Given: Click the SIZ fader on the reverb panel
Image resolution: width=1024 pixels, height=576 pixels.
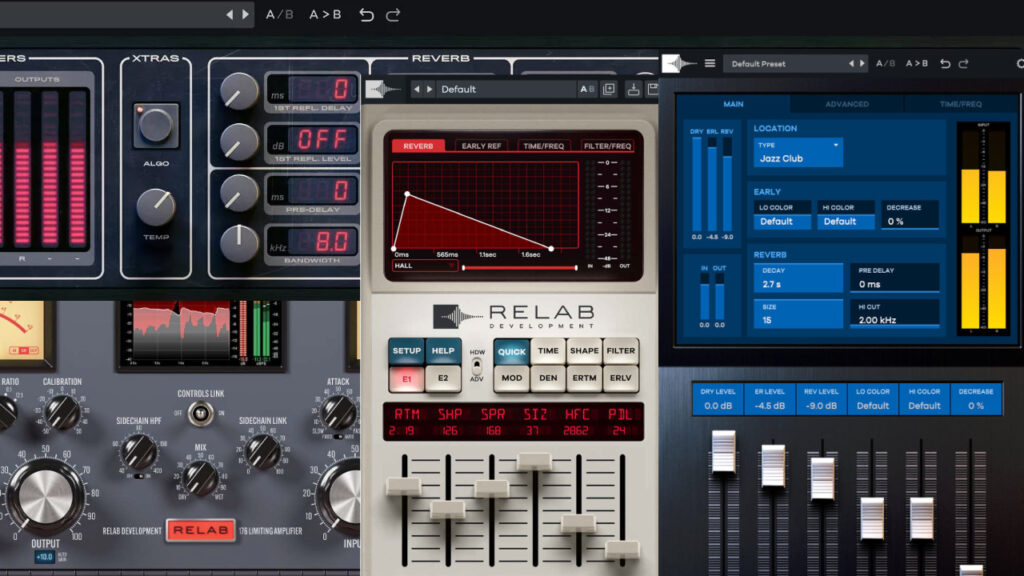Looking at the screenshot, I should (x=534, y=461).
